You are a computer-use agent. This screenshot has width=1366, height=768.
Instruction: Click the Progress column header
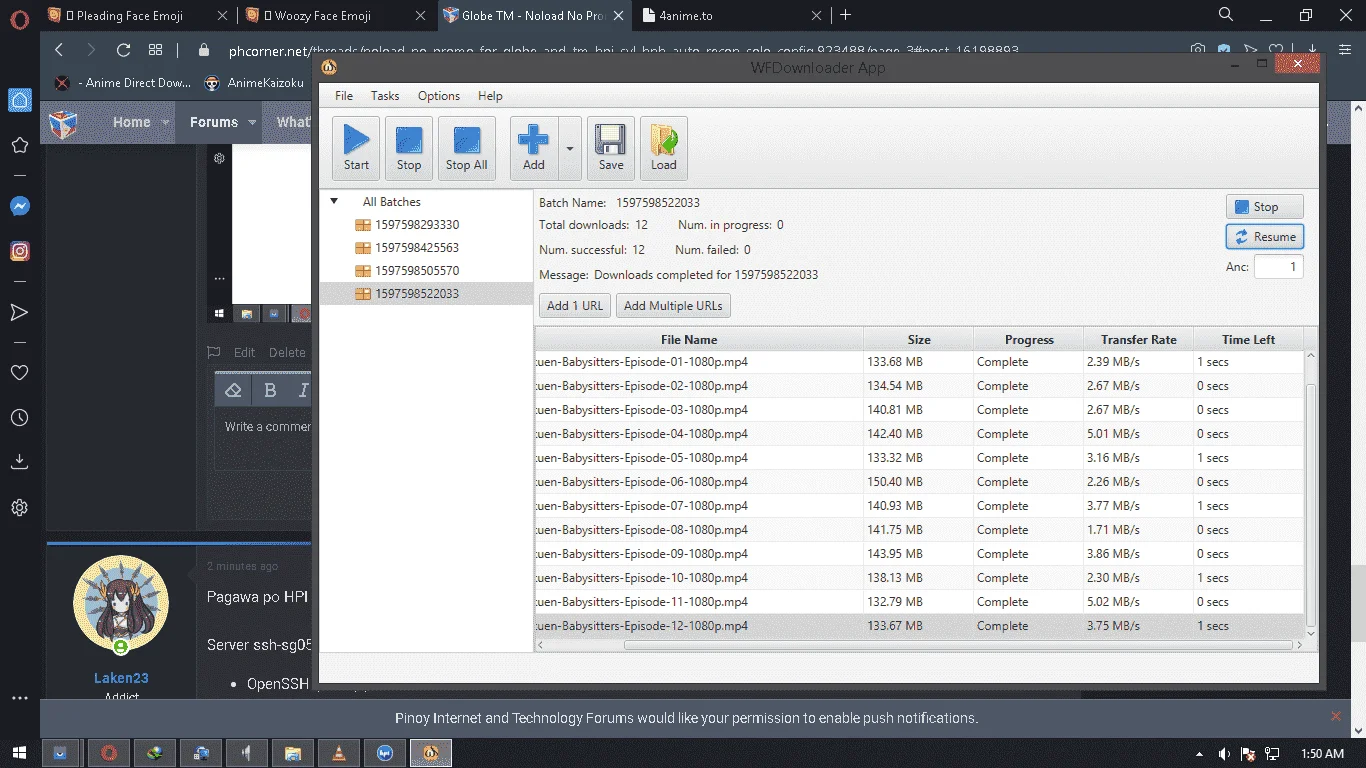pos(1029,340)
